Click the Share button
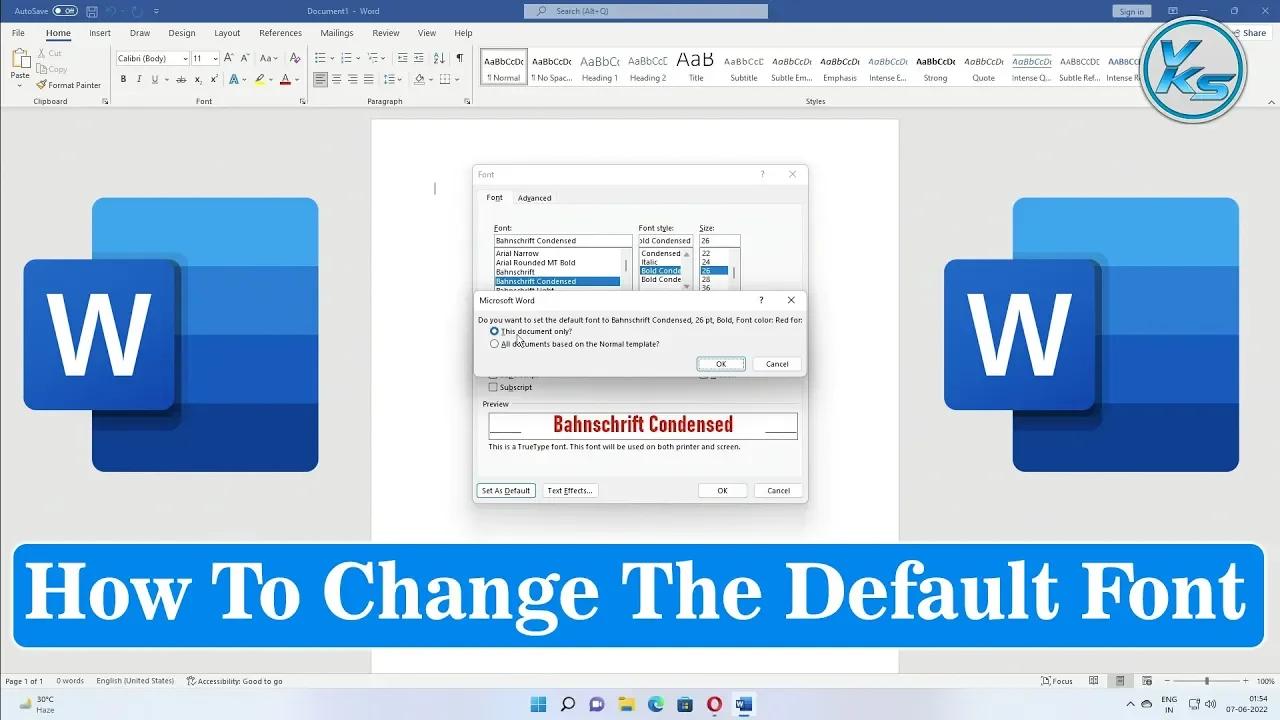The height and width of the screenshot is (720, 1280). tap(1248, 33)
